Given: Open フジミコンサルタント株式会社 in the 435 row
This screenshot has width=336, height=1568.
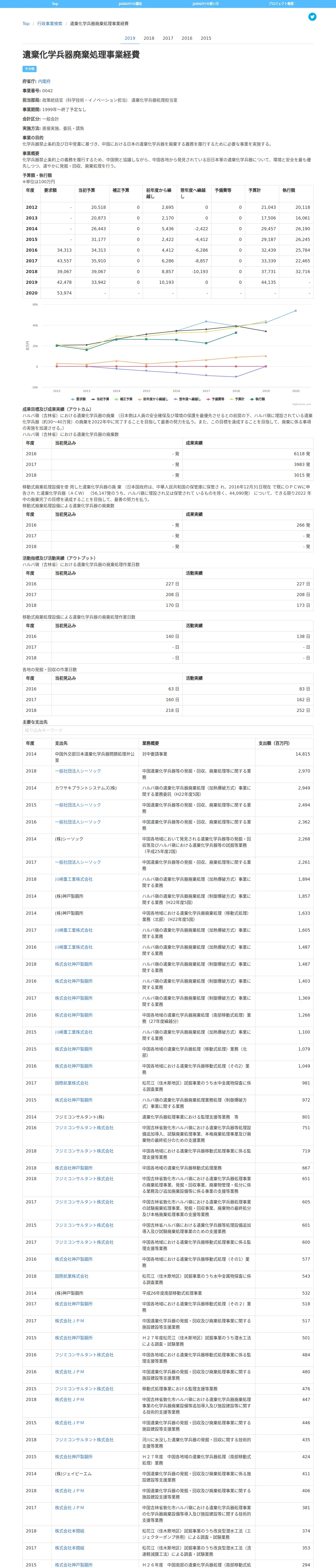Looking at the screenshot, I should [84, 1440].
